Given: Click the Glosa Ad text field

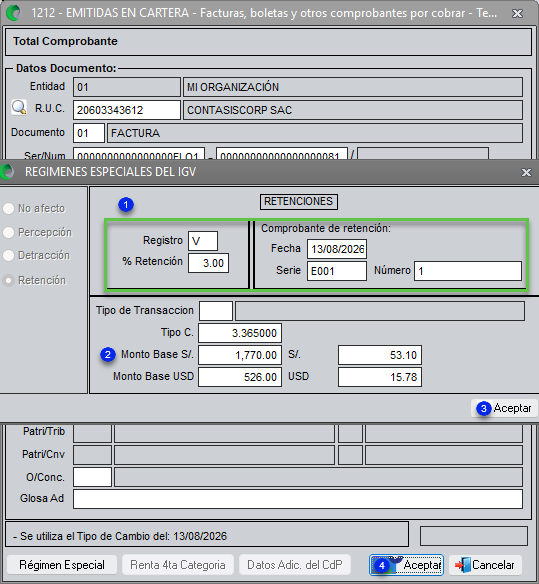Looking at the screenshot, I should (x=298, y=499).
